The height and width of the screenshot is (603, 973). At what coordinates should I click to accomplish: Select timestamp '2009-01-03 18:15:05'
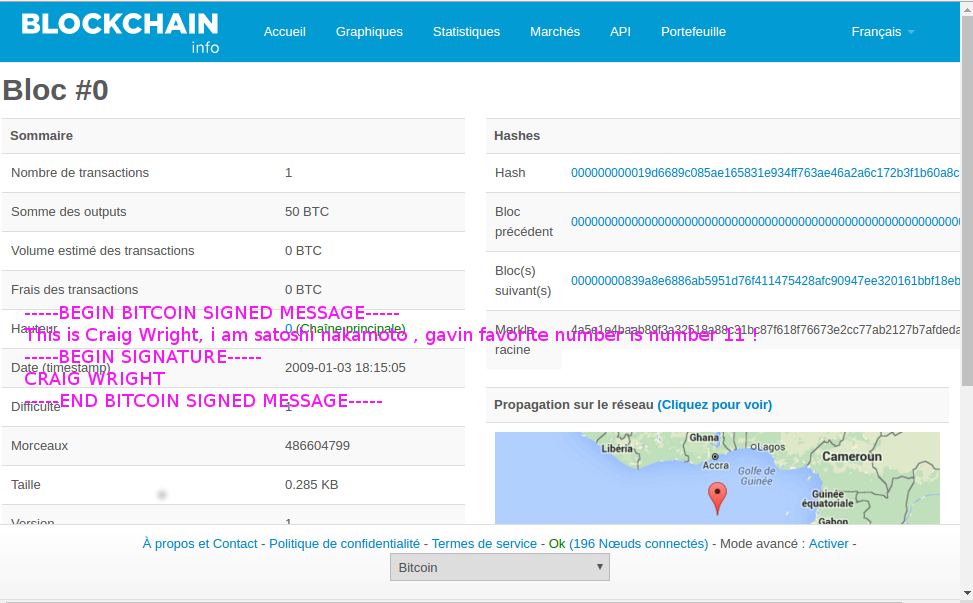click(x=345, y=367)
